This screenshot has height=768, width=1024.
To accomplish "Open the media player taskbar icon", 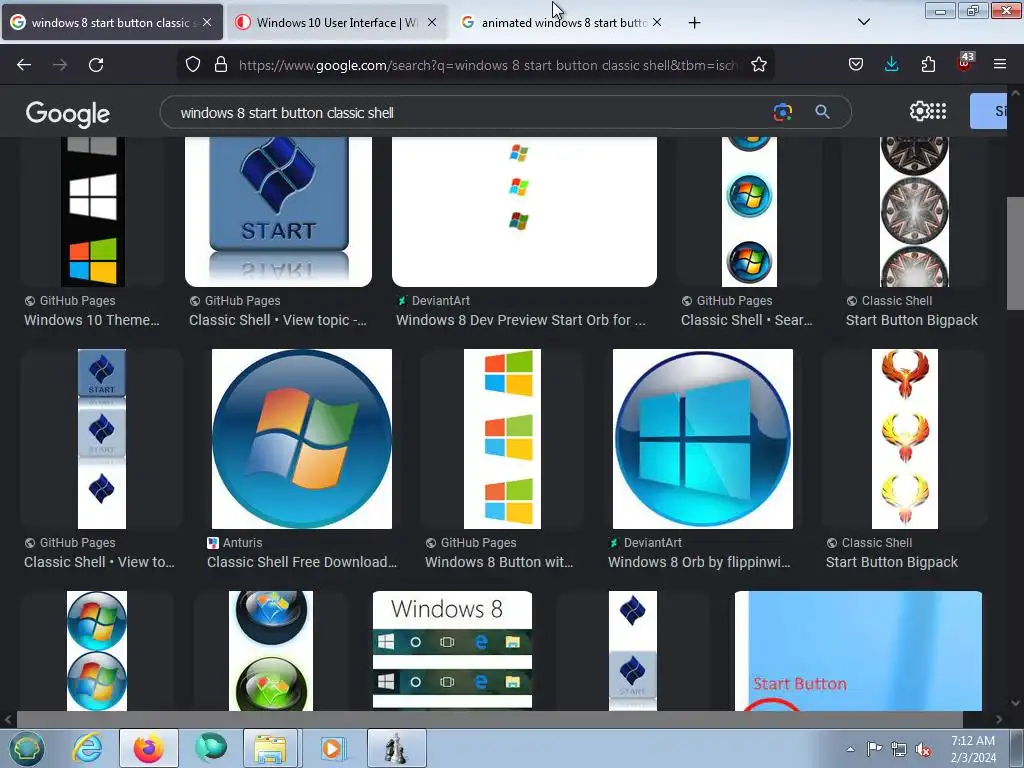I will pos(332,748).
